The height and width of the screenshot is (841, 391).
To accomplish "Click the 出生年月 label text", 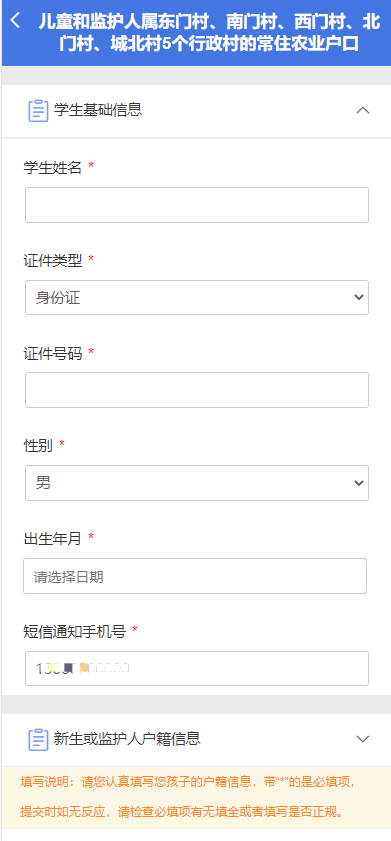I will coord(53,538).
